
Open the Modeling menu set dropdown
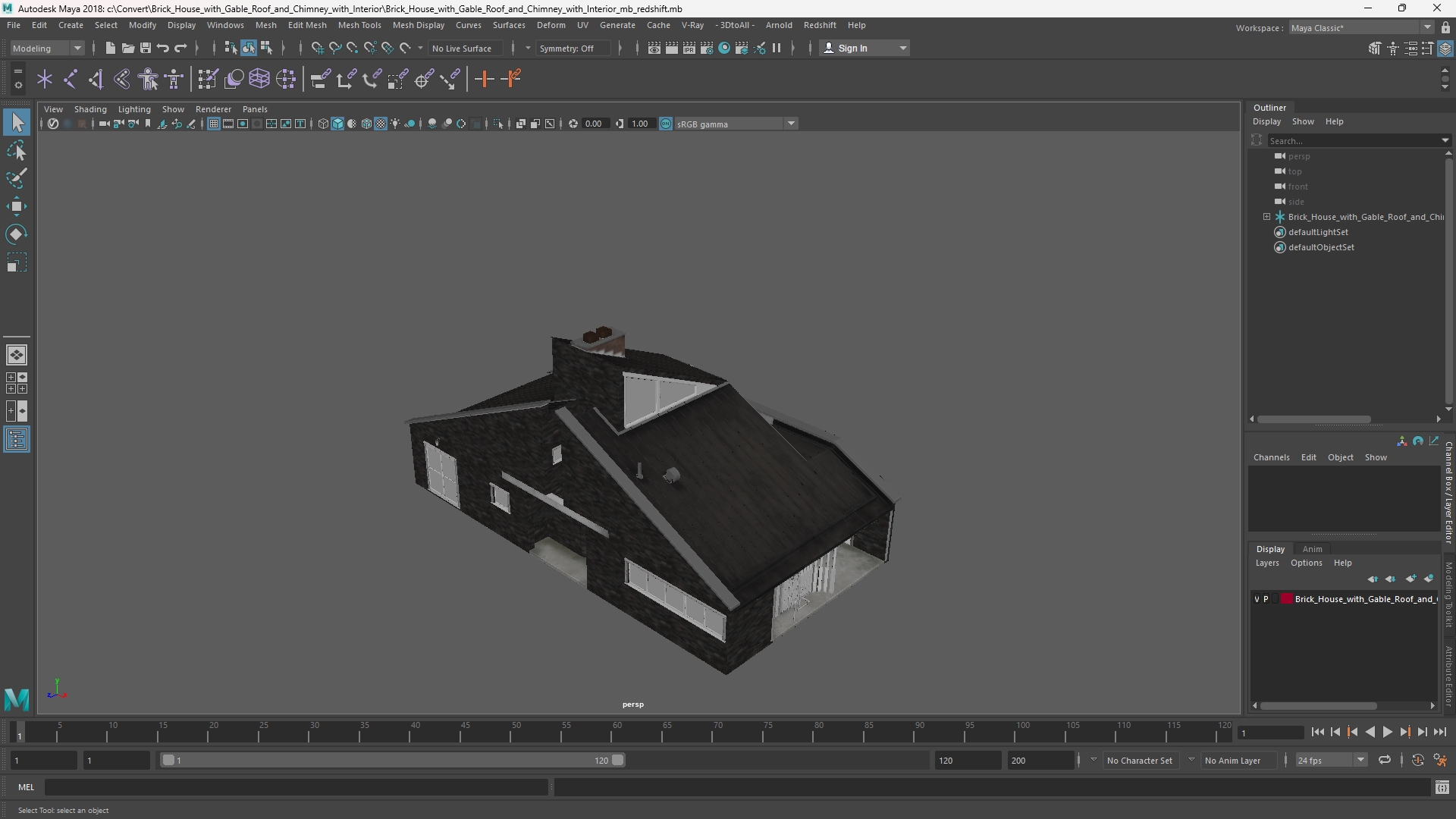pos(47,49)
